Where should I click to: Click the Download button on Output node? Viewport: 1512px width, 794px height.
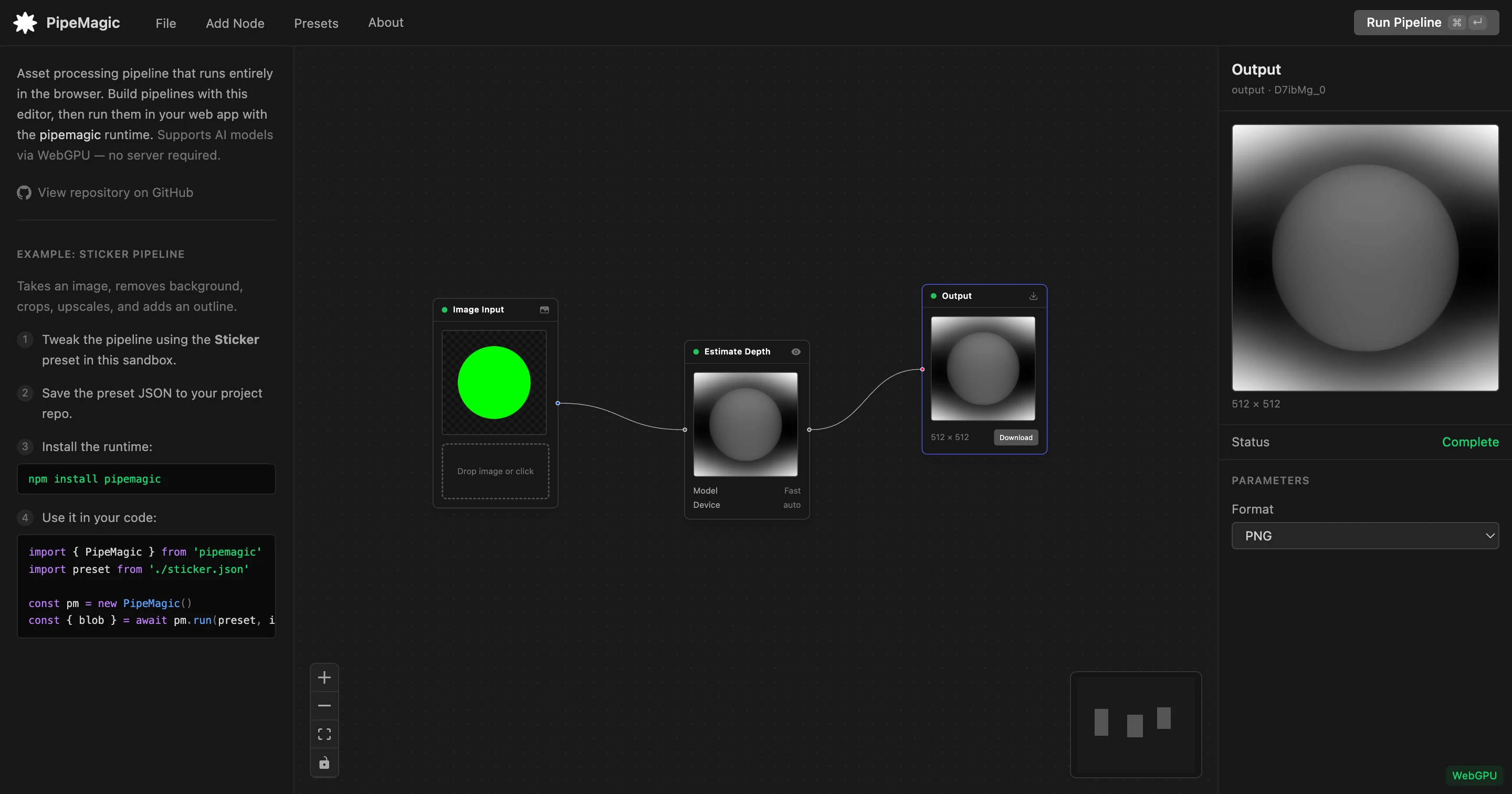click(x=1015, y=437)
